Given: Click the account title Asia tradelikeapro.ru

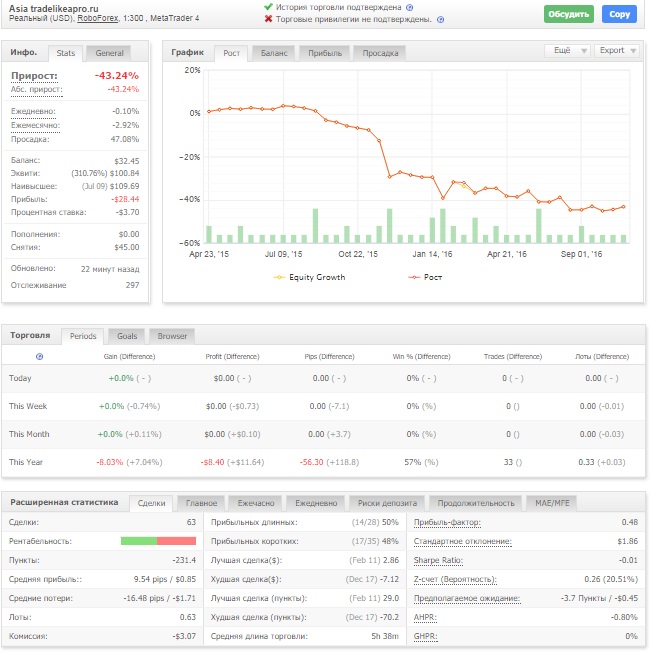Looking at the screenshot, I should point(54,8).
